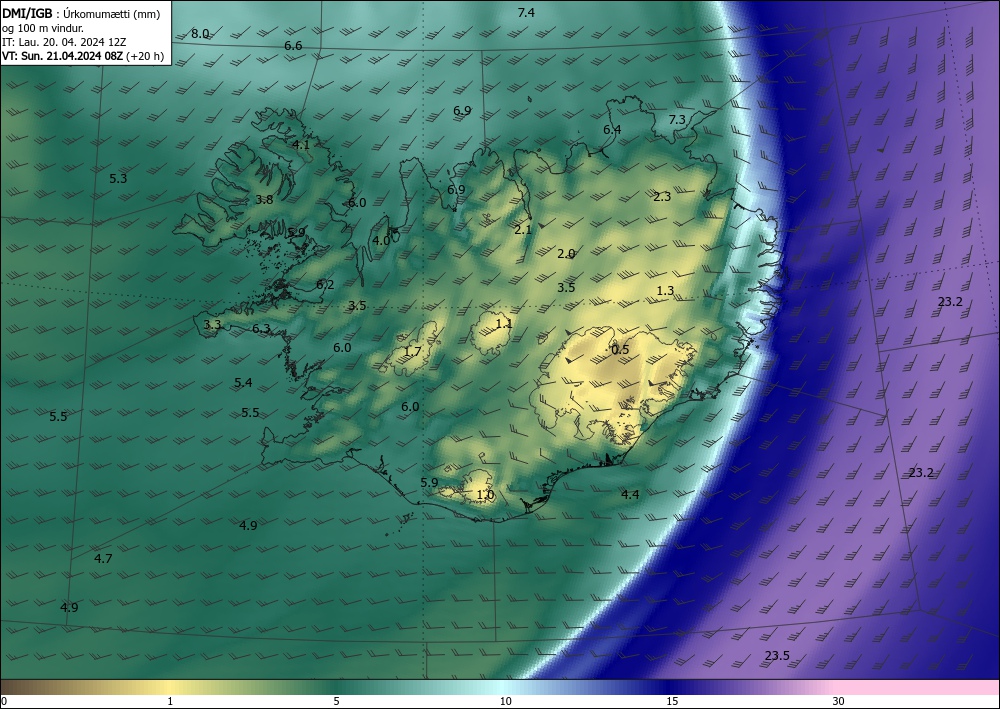Click the 5.4 value label
1000x709 pixels.
click(243, 383)
